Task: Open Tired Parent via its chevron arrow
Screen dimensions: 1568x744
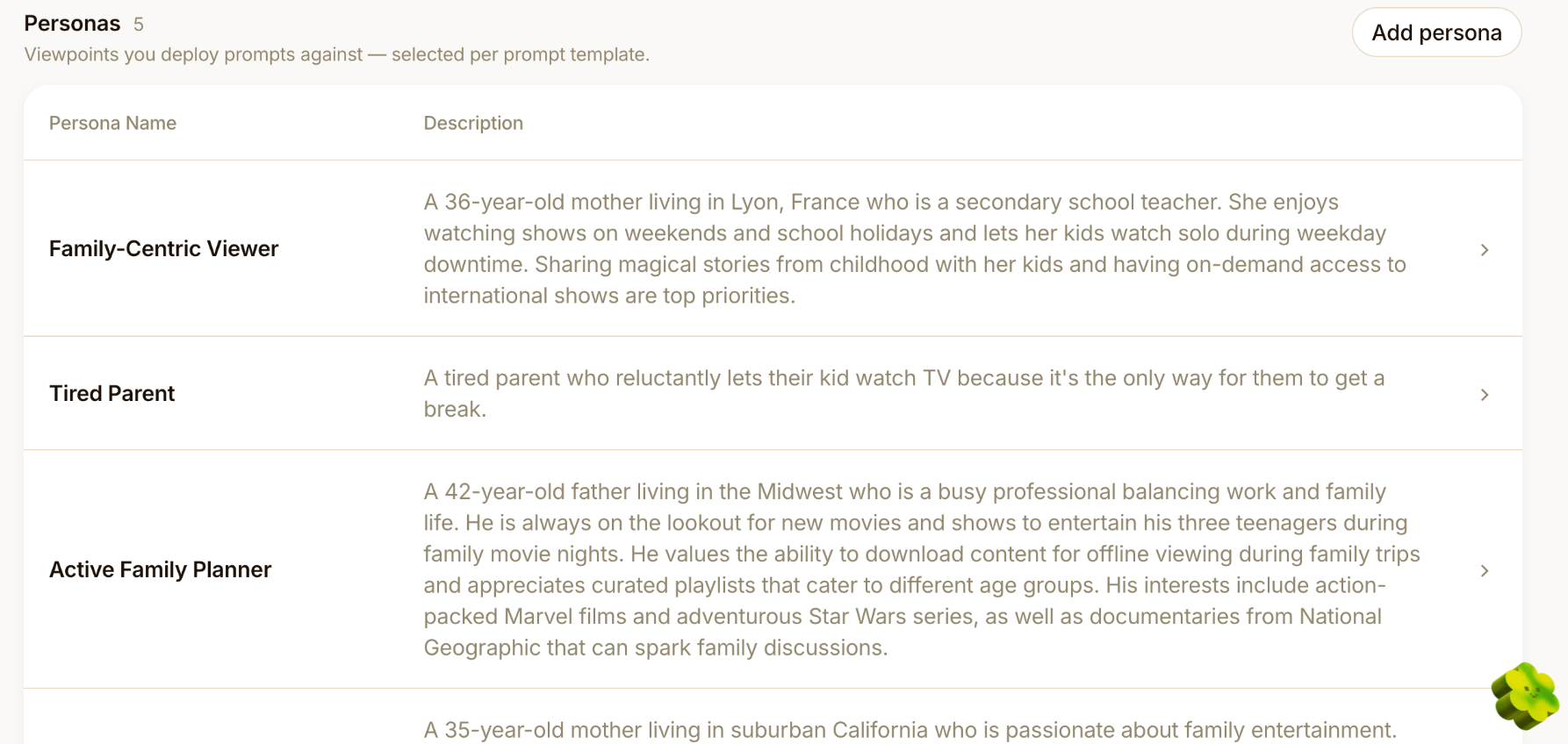Action: tap(1484, 395)
